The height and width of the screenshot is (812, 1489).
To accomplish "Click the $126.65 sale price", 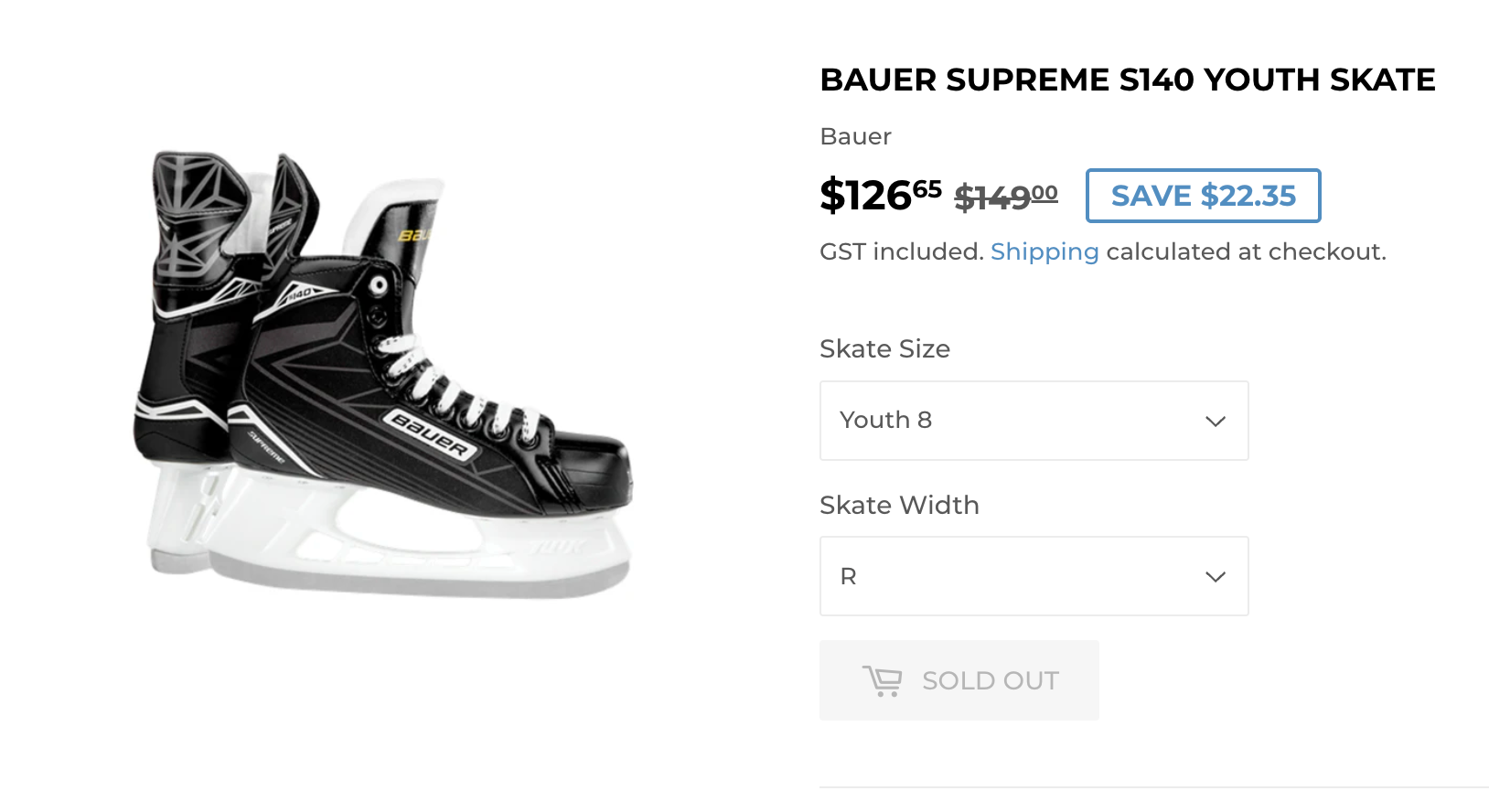I will 880,196.
